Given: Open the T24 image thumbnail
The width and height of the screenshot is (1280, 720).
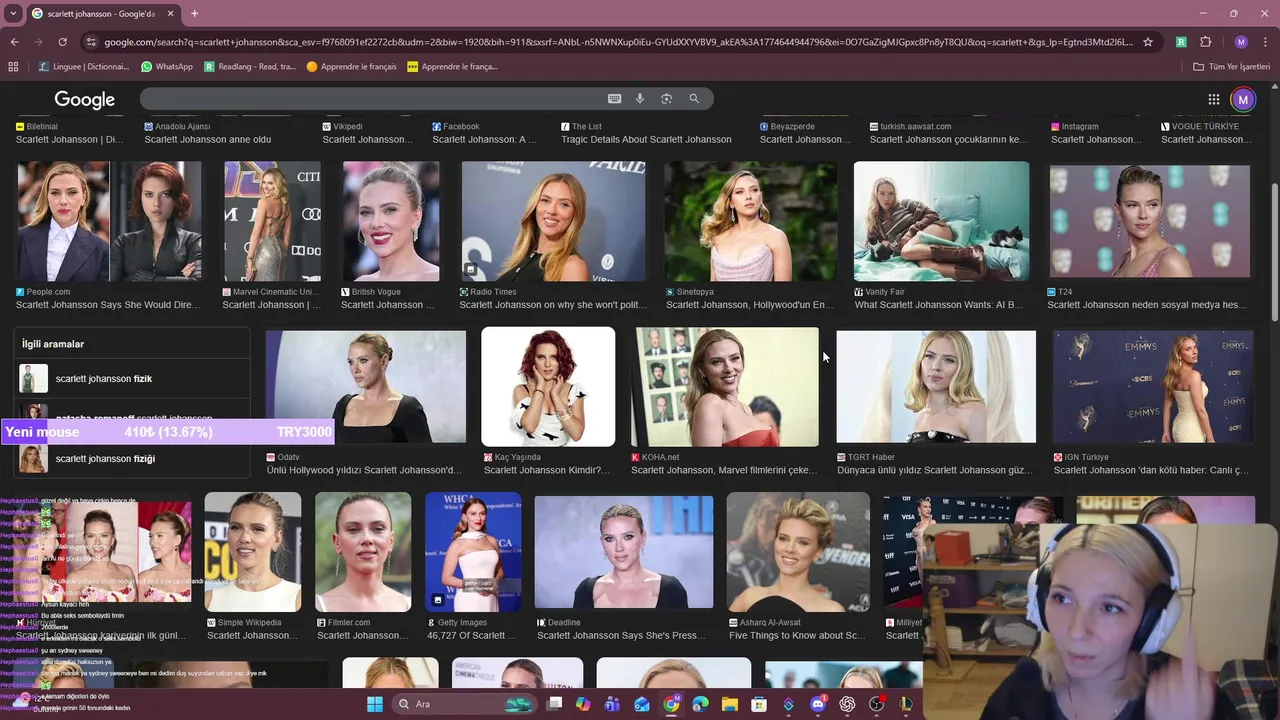Looking at the screenshot, I should [x=1149, y=221].
